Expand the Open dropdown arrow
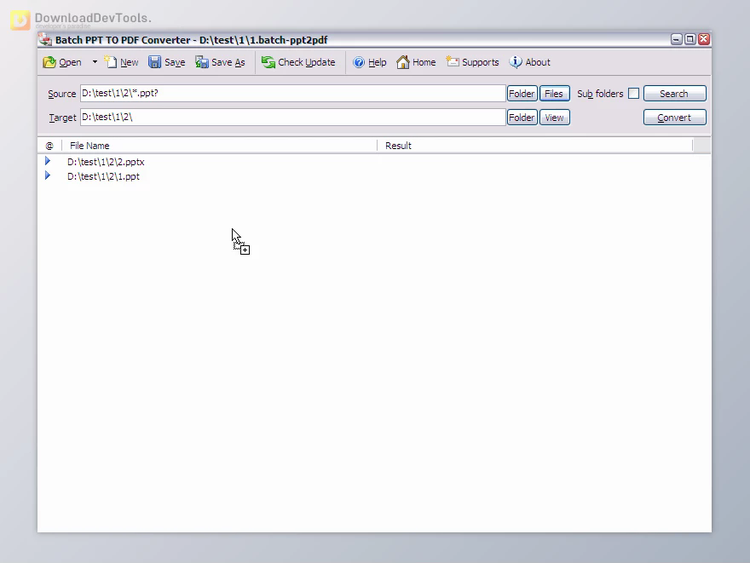The height and width of the screenshot is (563, 750). [x=95, y=62]
